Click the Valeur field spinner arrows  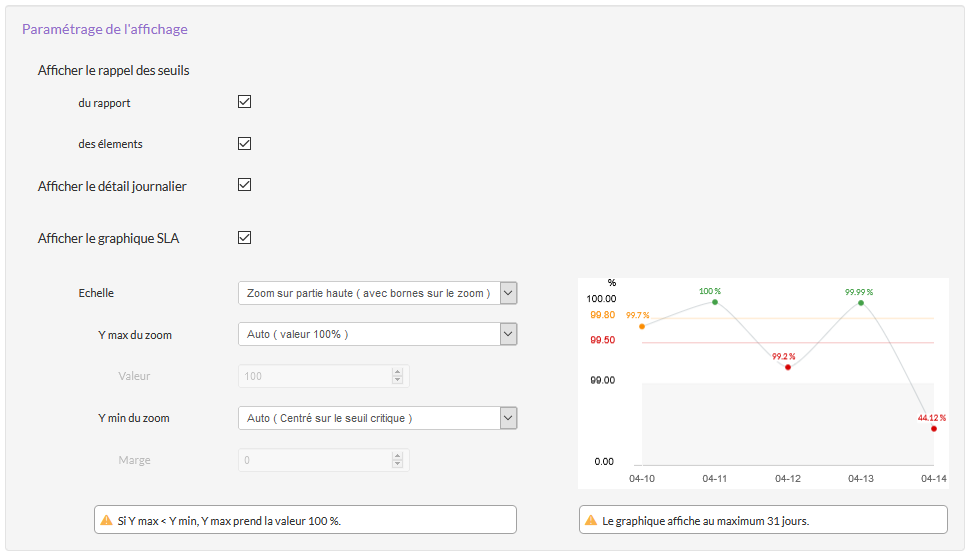pos(398,376)
